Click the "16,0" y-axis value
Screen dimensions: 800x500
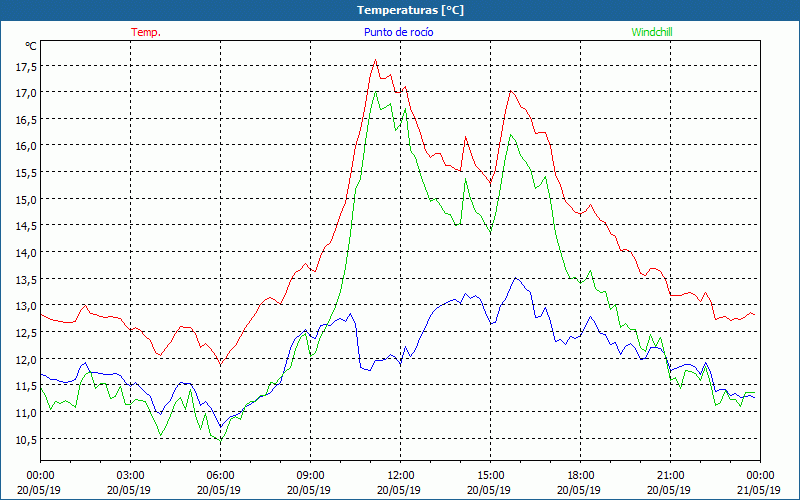click(26, 146)
